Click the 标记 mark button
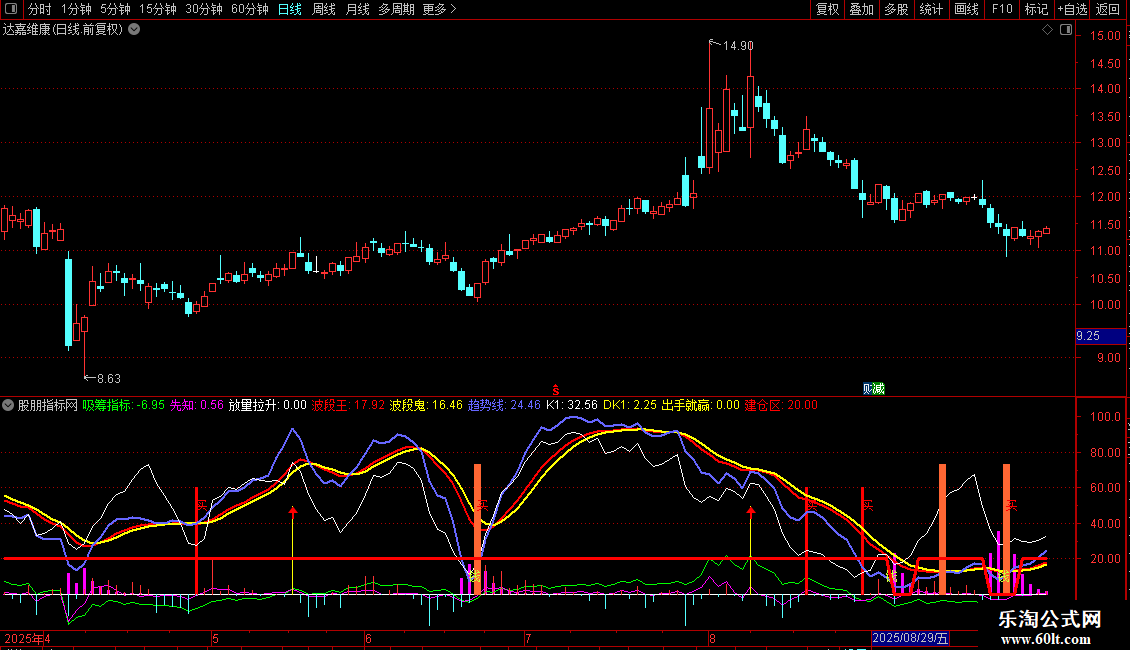Image resolution: width=1130 pixels, height=650 pixels. click(x=1036, y=9)
